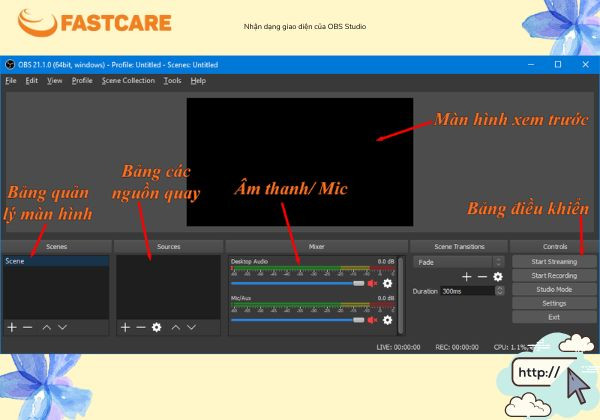
Task: Add a scene transition with plus icon
Action: coord(466,277)
